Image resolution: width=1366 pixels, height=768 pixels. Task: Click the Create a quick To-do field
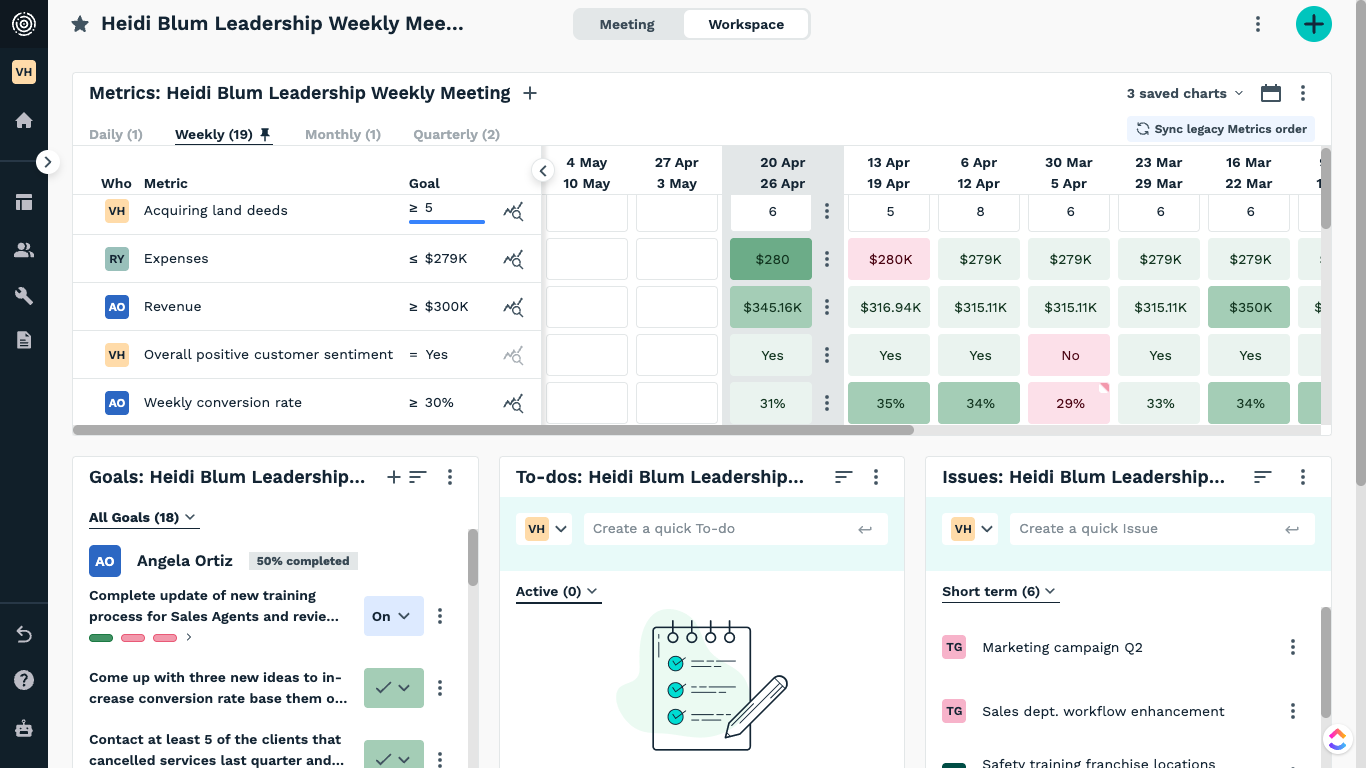[734, 529]
